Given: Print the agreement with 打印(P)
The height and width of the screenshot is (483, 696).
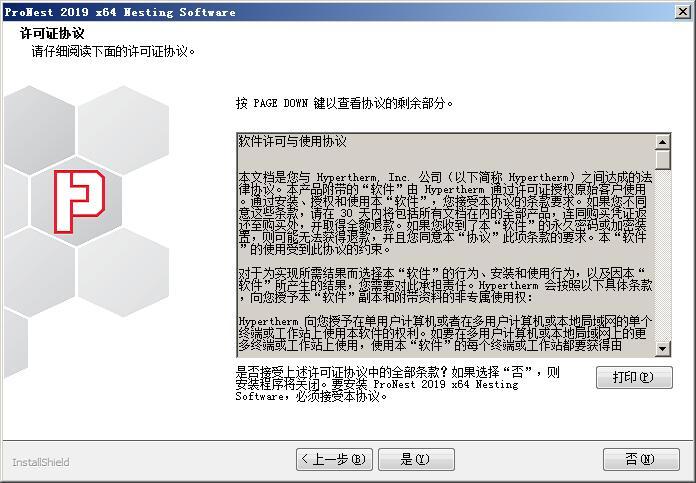Looking at the screenshot, I should click(x=634, y=377).
